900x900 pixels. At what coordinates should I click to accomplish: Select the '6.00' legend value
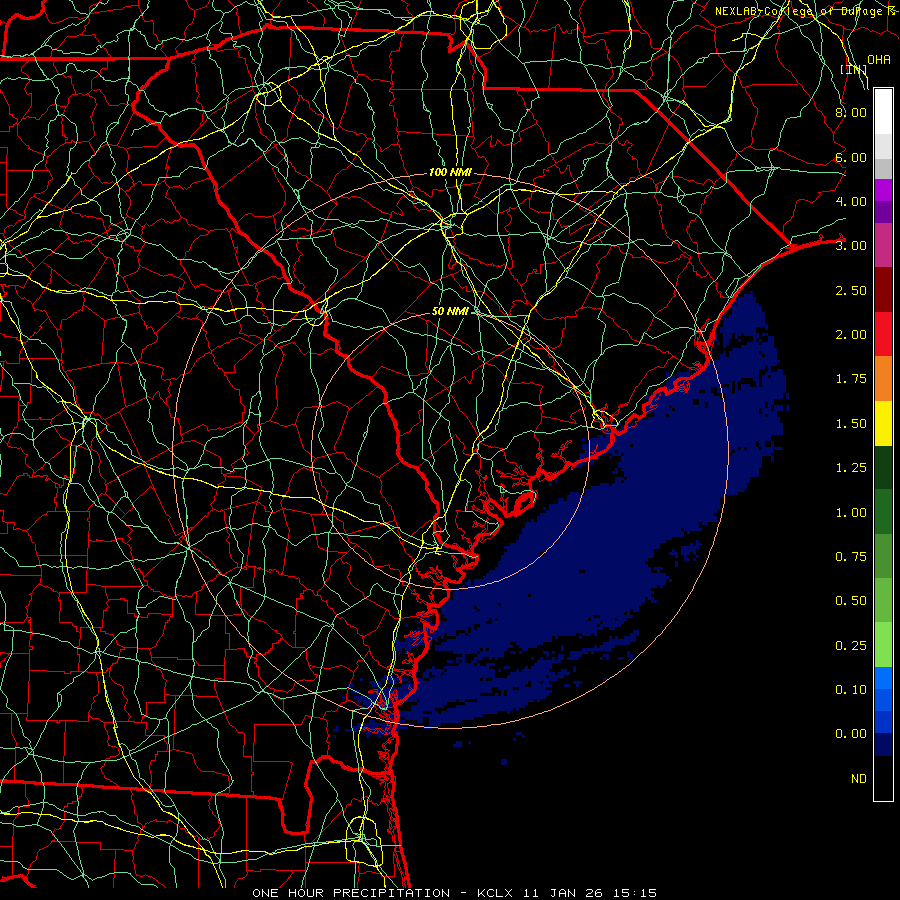click(x=851, y=157)
